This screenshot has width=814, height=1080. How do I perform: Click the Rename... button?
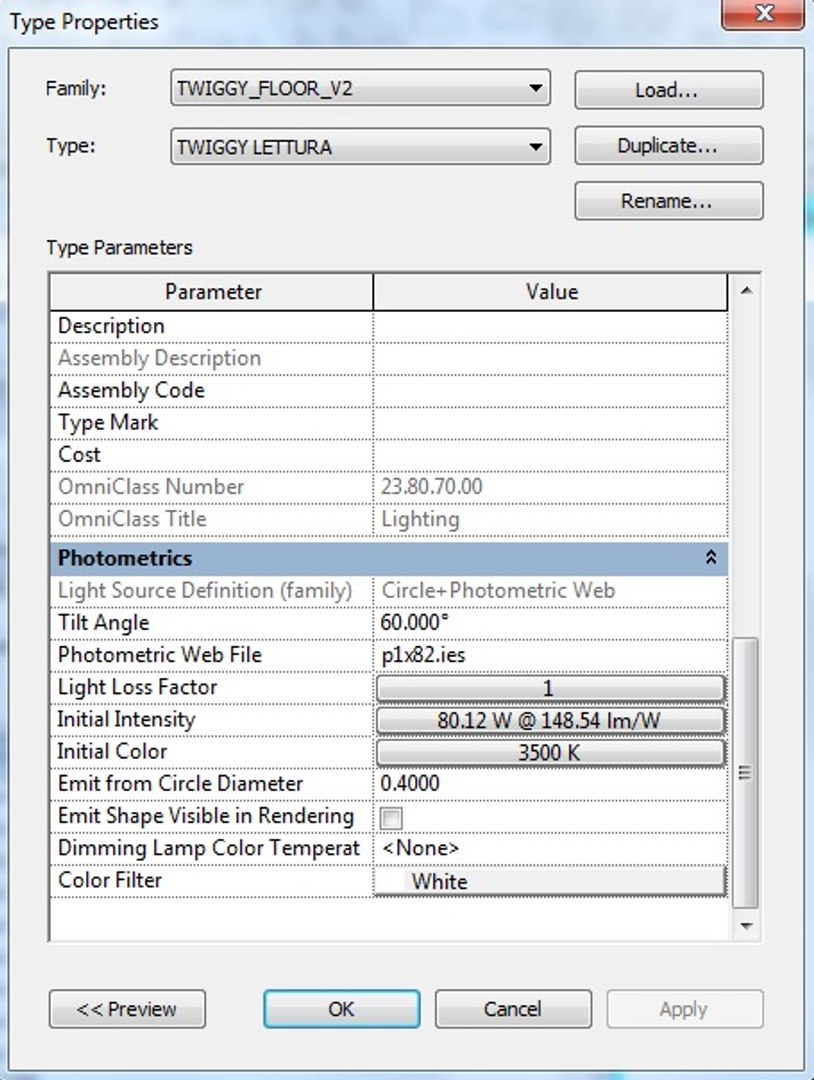pyautogui.click(x=669, y=200)
